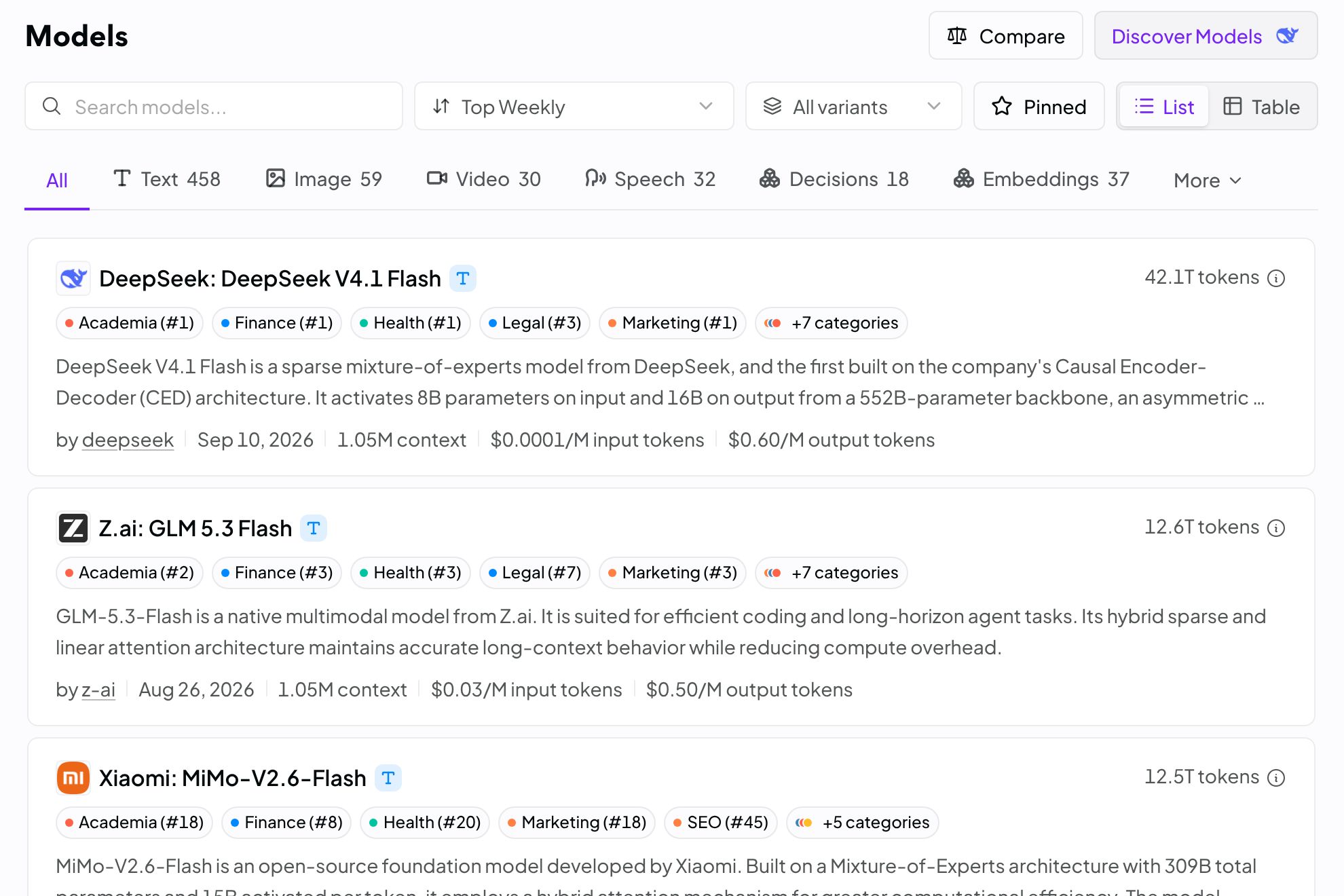Click the Discover Models button

tap(1206, 36)
